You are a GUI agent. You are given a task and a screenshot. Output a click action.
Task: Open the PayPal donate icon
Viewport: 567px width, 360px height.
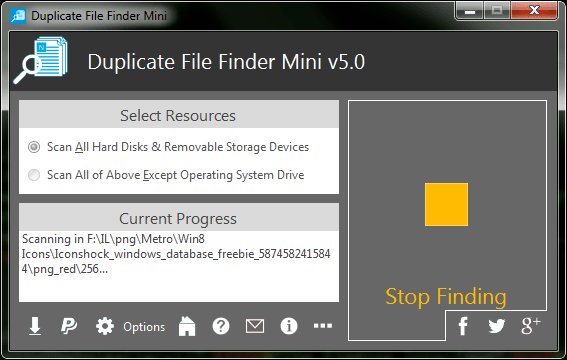click(x=69, y=326)
